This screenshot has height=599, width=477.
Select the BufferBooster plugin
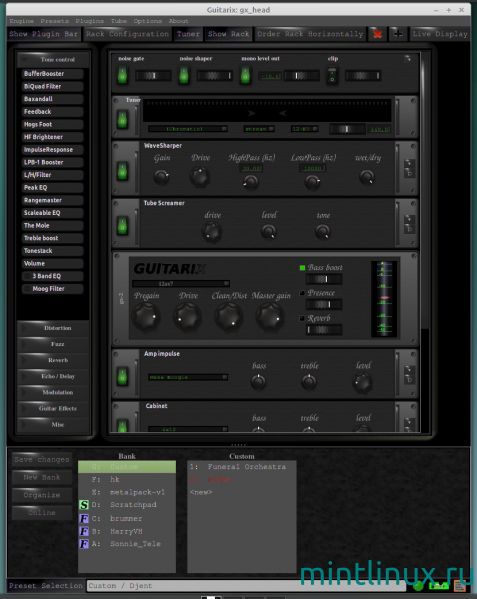tap(52, 74)
